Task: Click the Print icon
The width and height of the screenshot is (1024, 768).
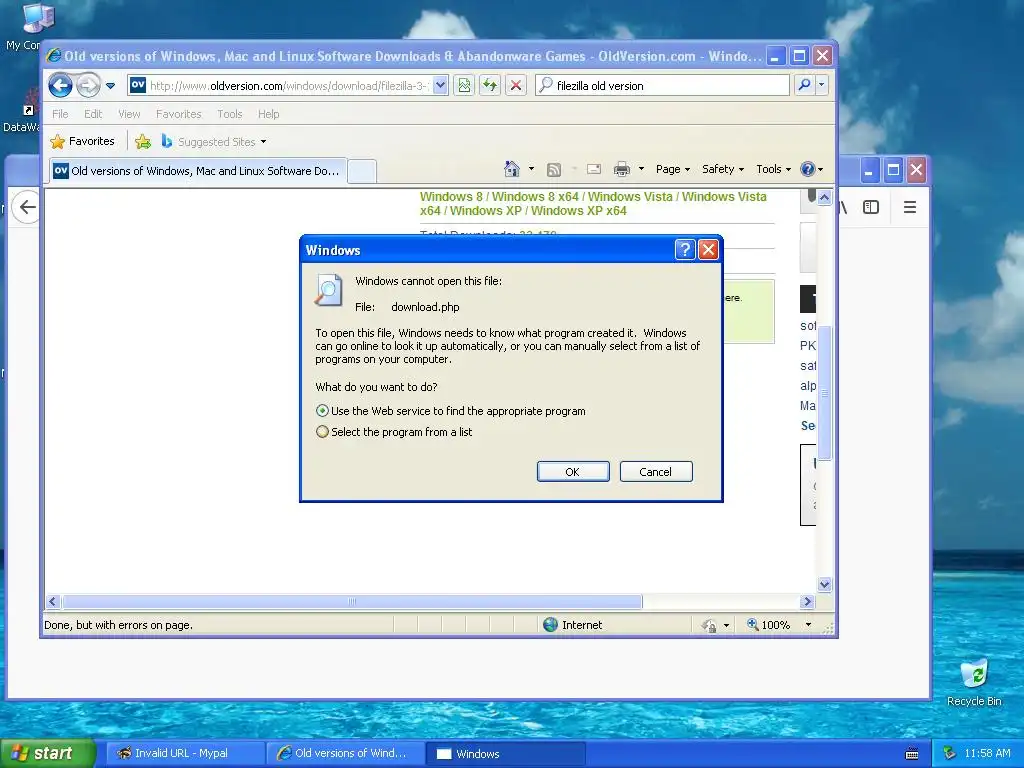Action: coord(622,170)
